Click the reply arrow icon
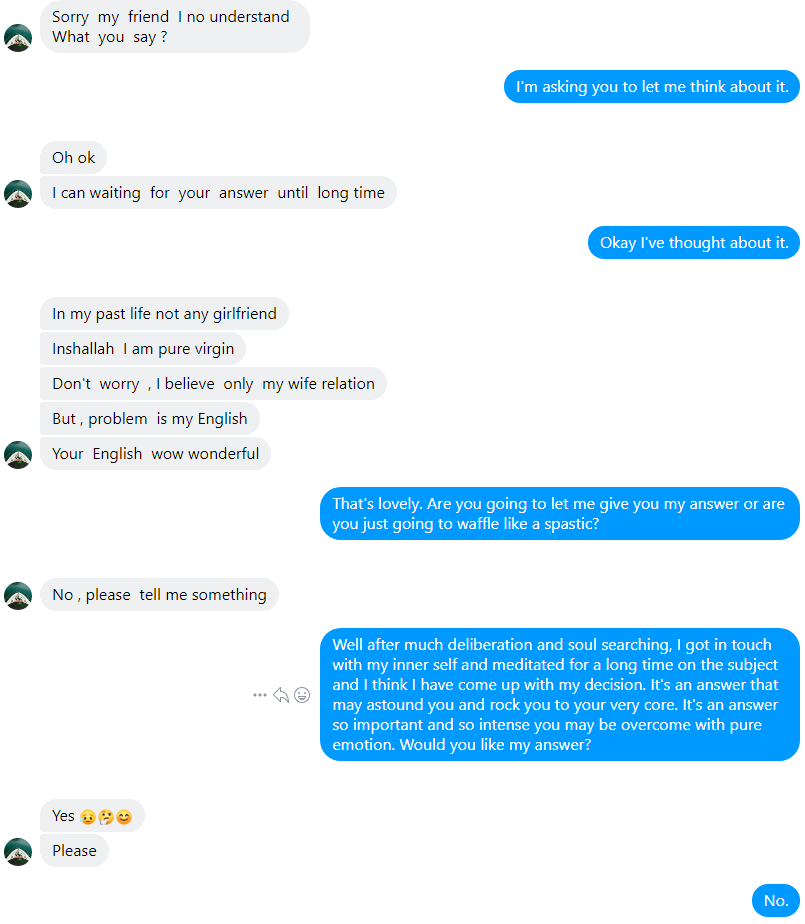Screen dimensions: 805x924 pos(281,695)
